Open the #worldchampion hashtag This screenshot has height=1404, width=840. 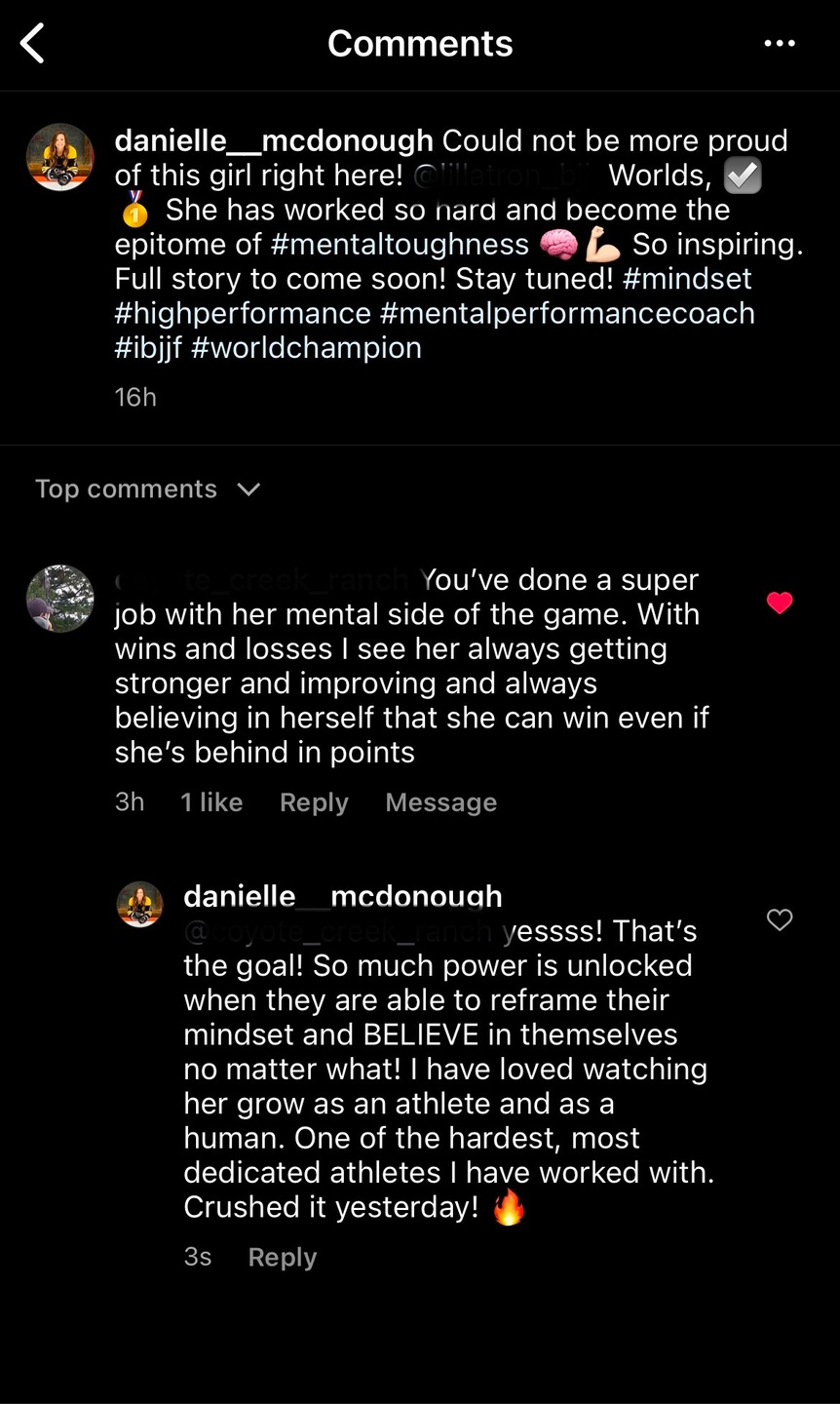tap(306, 348)
